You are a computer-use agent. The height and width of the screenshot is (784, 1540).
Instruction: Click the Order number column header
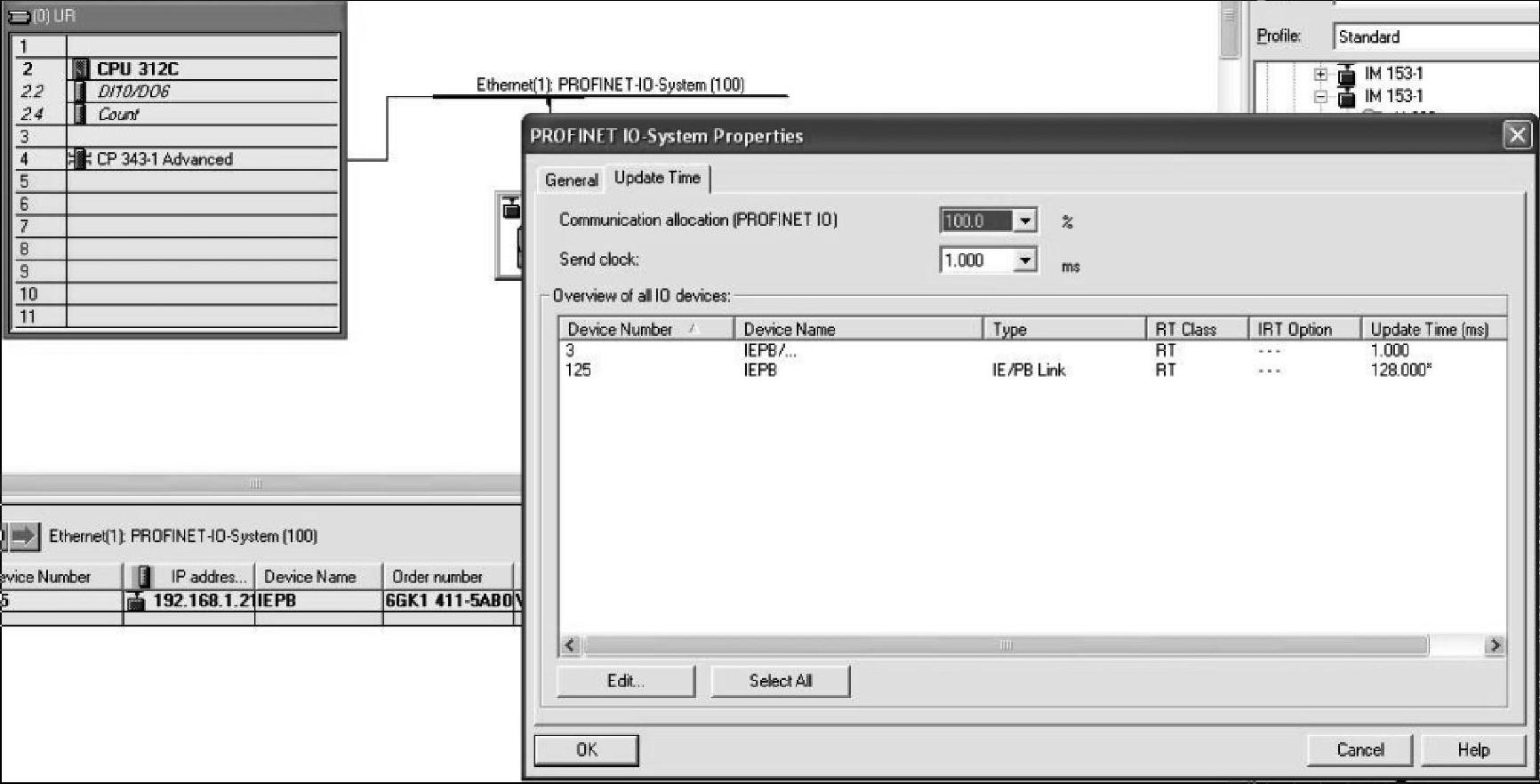(448, 576)
